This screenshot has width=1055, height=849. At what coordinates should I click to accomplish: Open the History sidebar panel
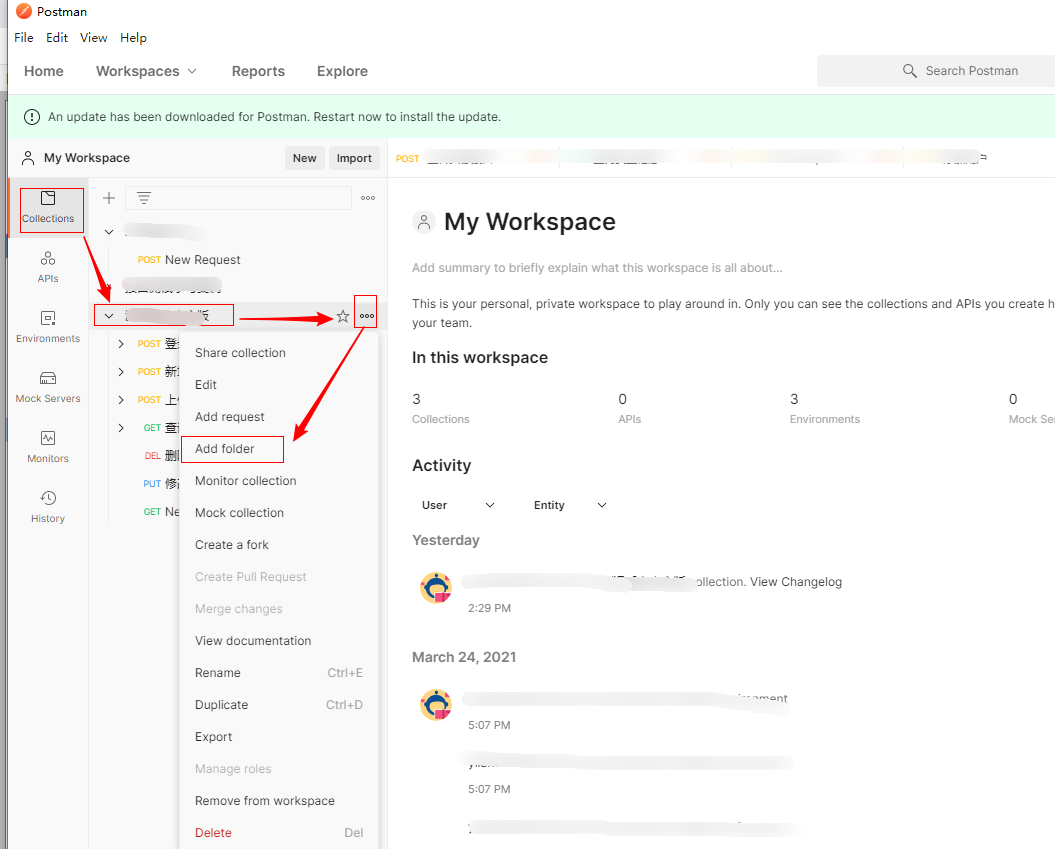click(x=48, y=507)
